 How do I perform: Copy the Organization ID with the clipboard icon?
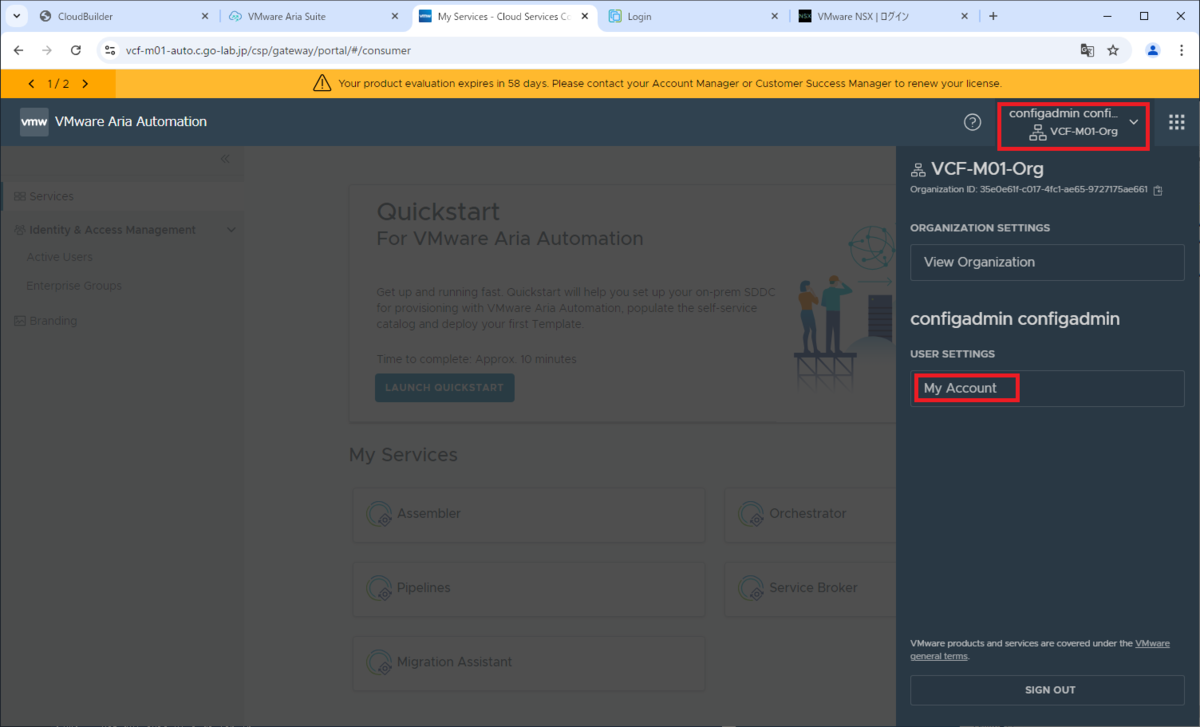1157,190
